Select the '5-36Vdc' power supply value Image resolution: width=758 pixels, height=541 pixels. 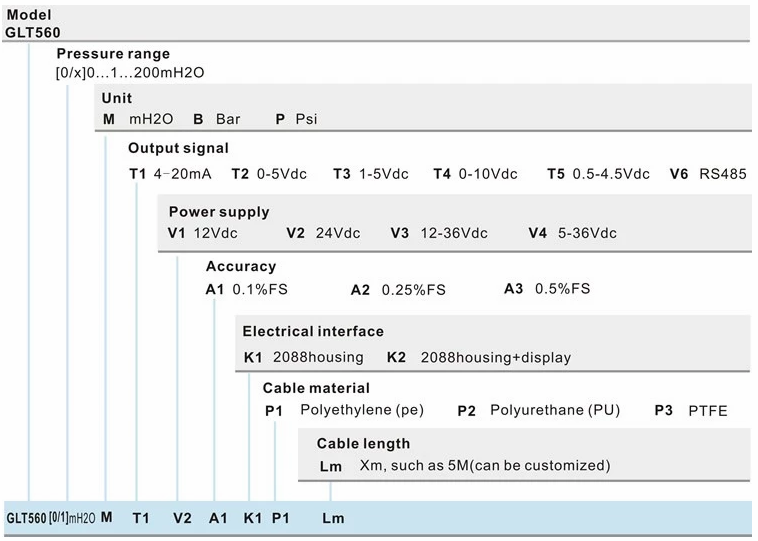587,233
